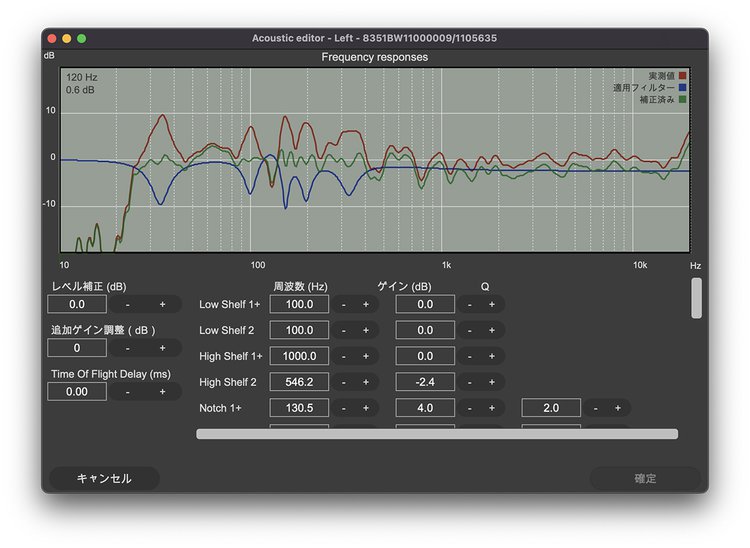Click the red 実測値 legend swatch
This screenshot has width=750, height=548.
683,75
